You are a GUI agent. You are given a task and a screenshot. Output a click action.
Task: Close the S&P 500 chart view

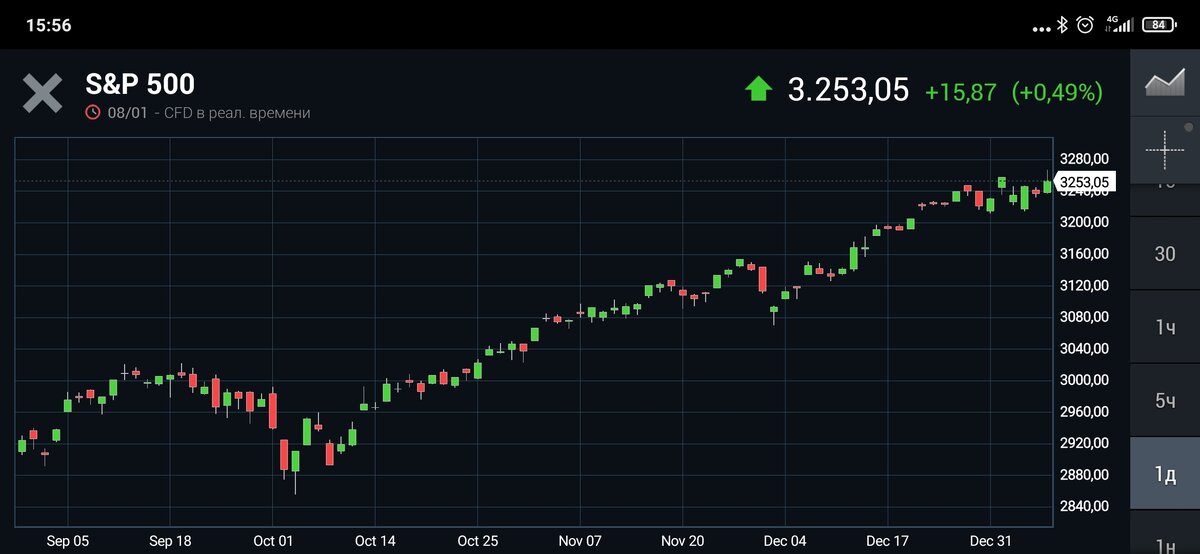(x=42, y=93)
